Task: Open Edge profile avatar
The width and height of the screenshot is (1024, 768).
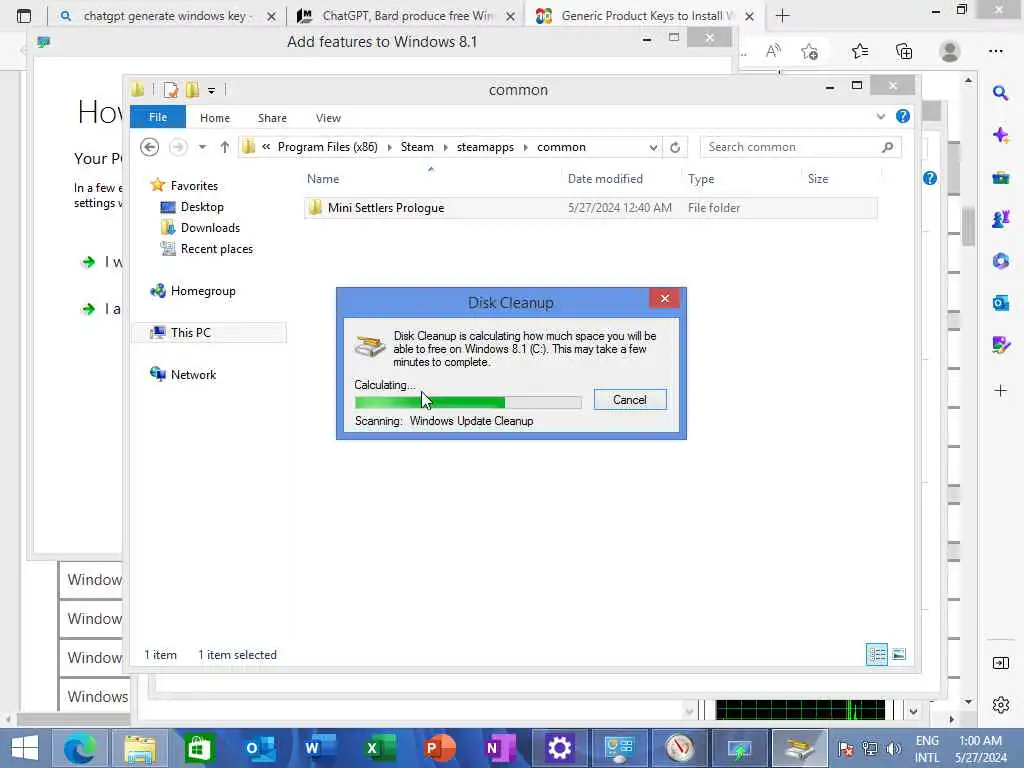Action: click(950, 51)
